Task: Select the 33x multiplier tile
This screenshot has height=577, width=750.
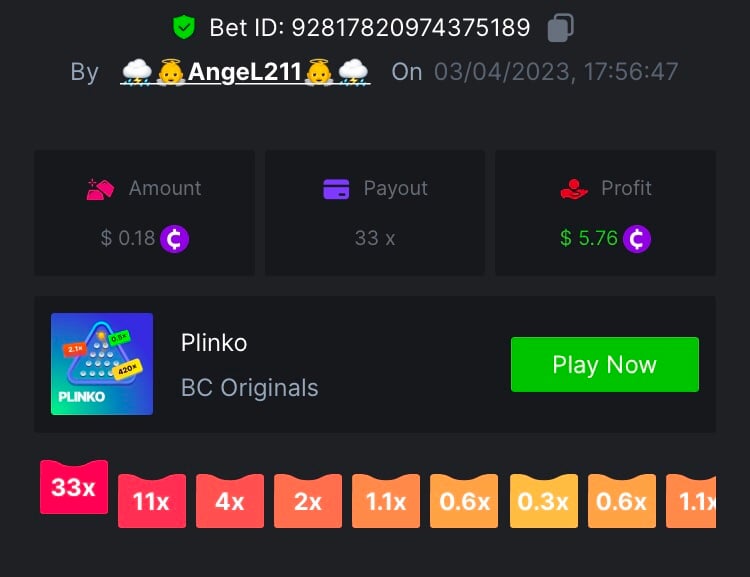Action: click(74, 487)
